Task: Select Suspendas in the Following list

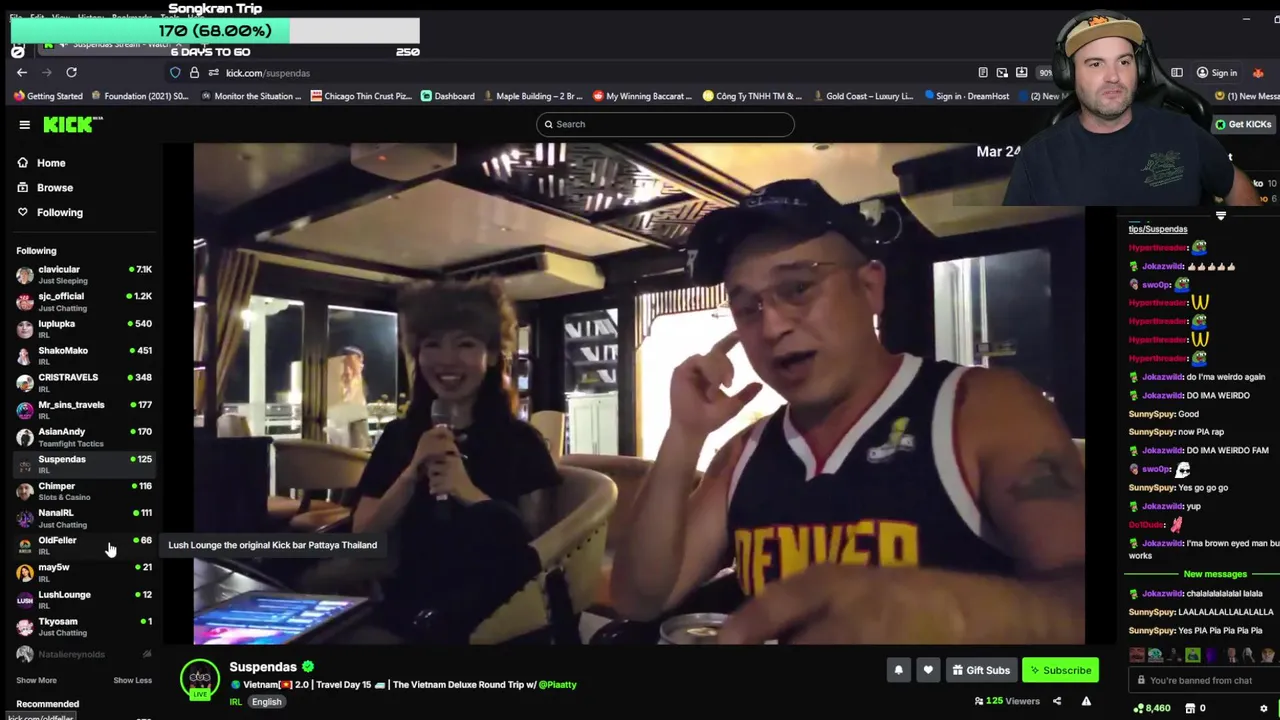Action: (84, 464)
